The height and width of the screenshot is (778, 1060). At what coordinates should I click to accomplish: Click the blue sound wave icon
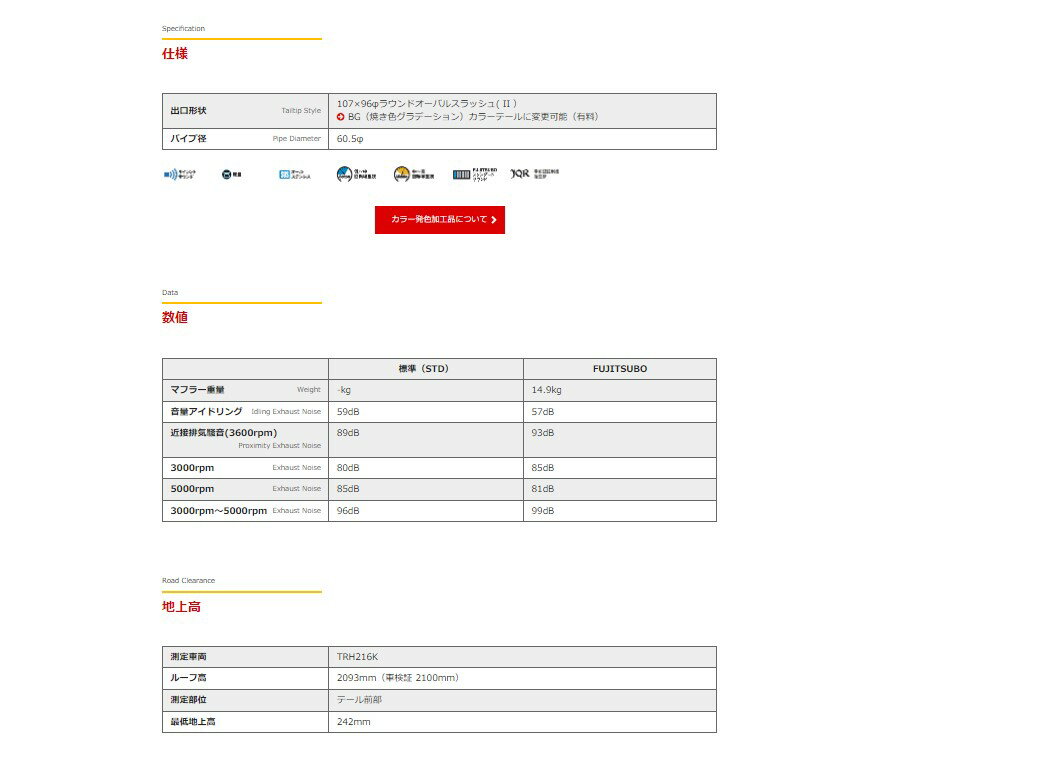170,174
